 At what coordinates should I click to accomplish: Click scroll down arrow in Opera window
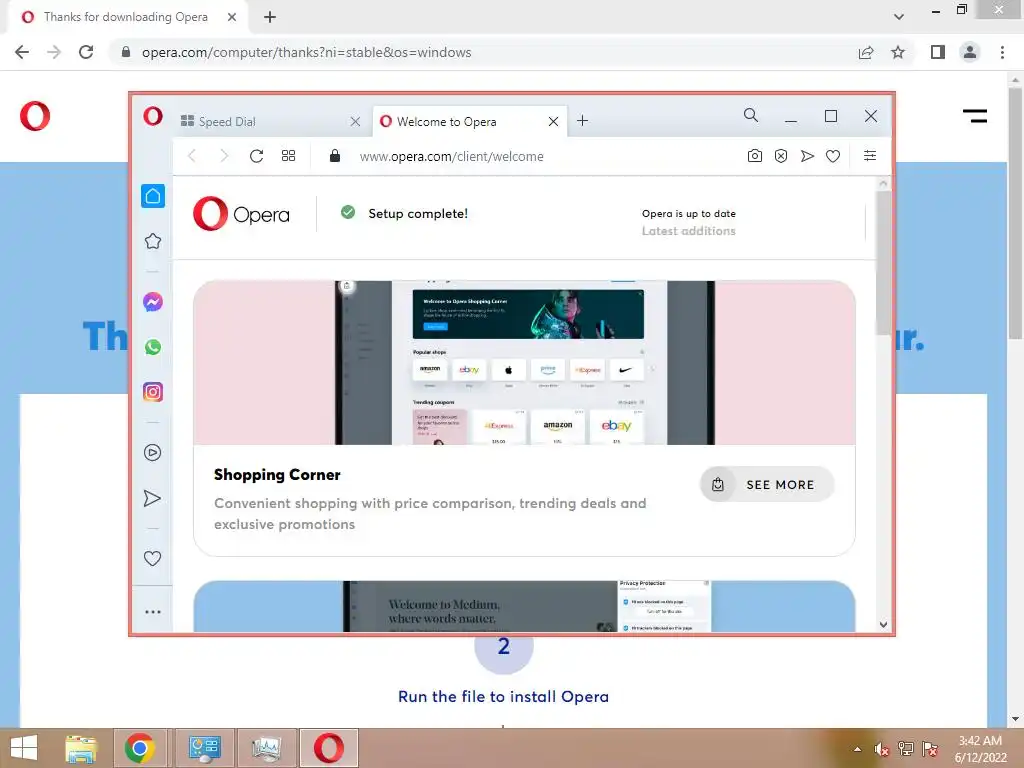coord(883,624)
